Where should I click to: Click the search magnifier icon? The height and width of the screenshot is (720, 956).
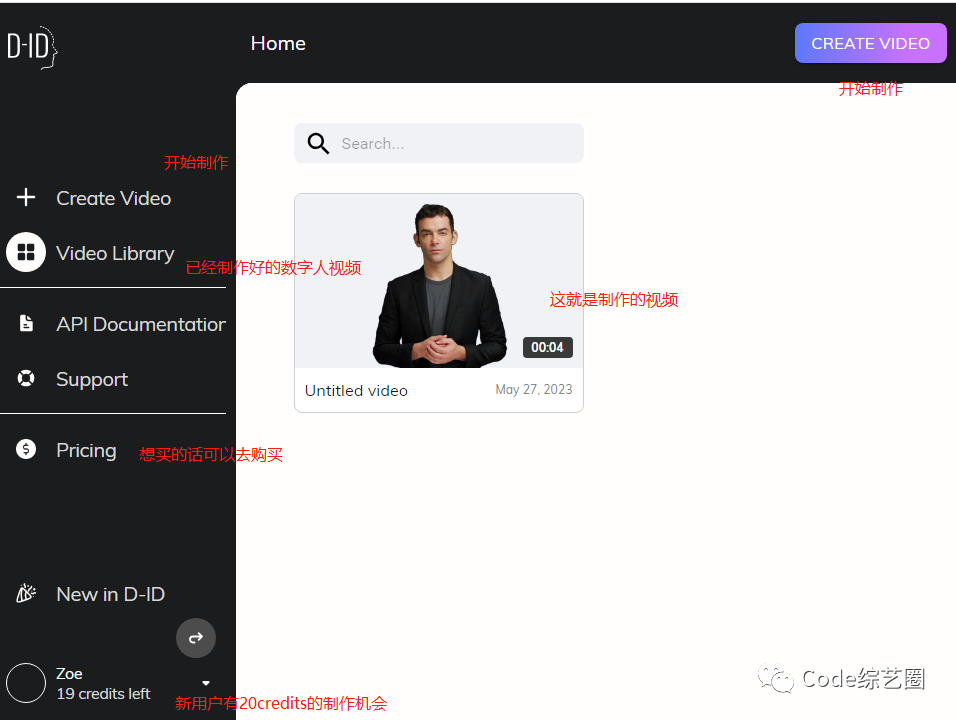point(318,143)
